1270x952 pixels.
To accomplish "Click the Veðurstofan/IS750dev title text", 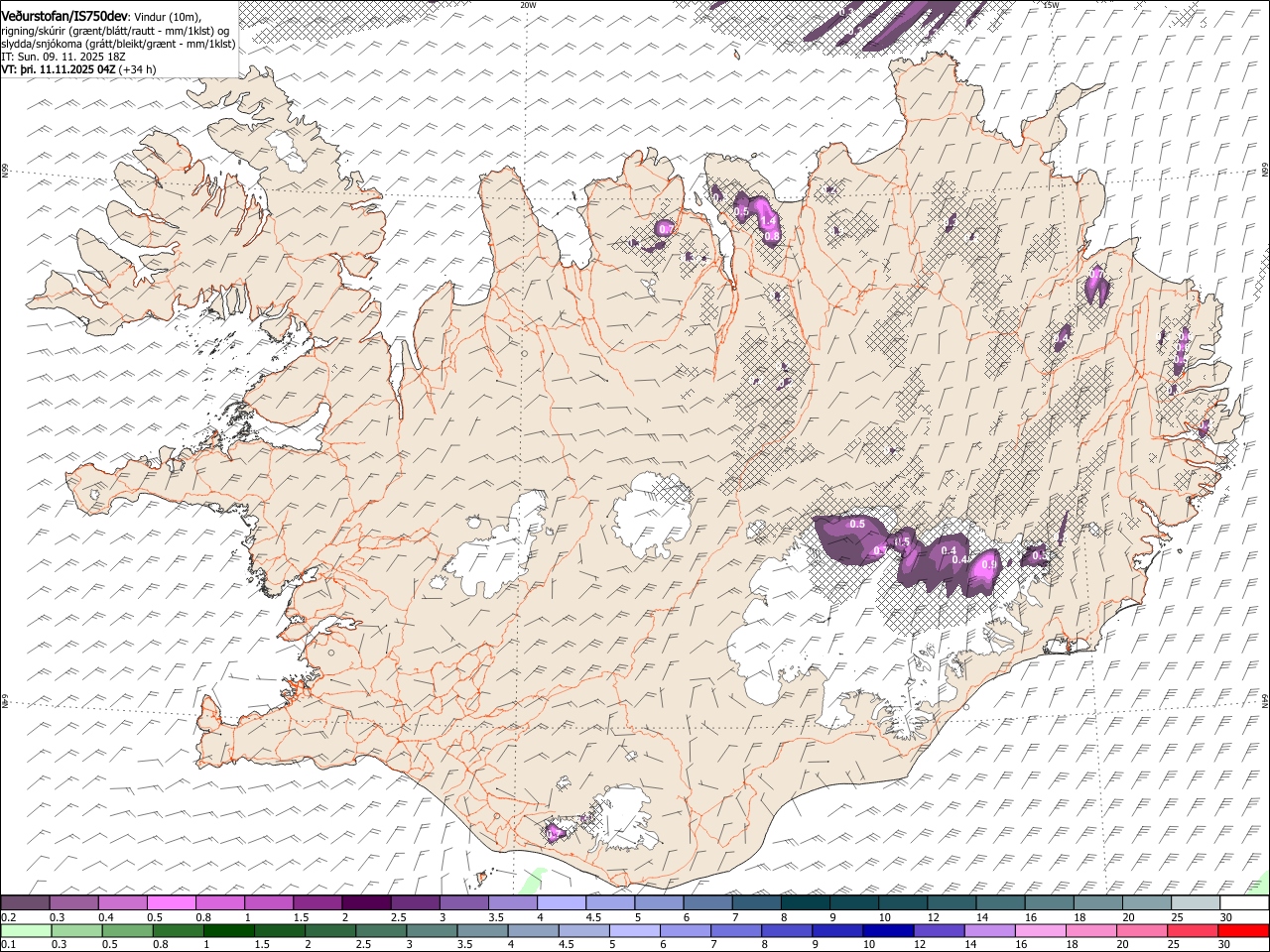I will (64, 15).
